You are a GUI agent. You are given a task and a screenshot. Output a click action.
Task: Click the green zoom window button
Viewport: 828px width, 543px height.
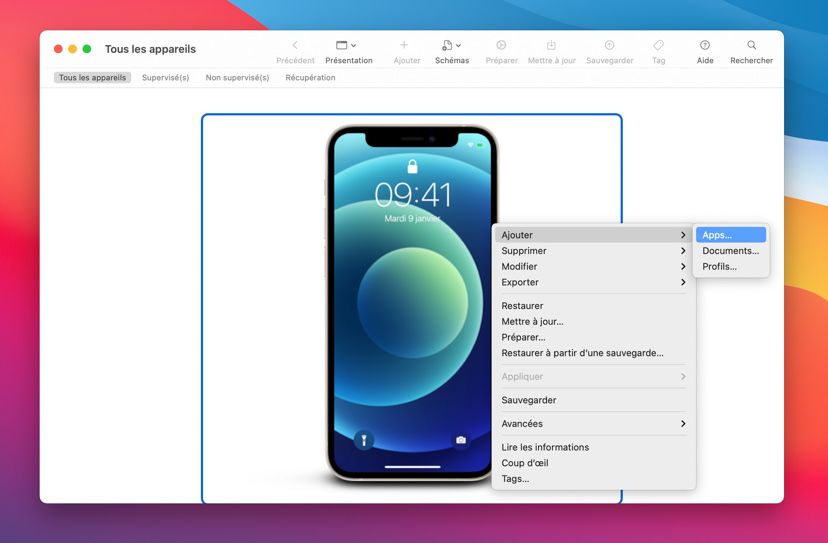click(x=87, y=49)
